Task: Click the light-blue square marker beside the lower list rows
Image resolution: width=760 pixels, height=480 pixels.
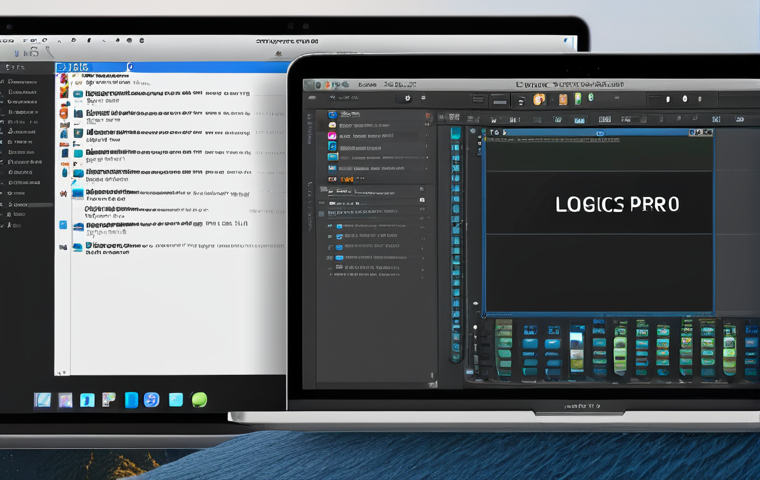Action: pyautogui.click(x=63, y=225)
